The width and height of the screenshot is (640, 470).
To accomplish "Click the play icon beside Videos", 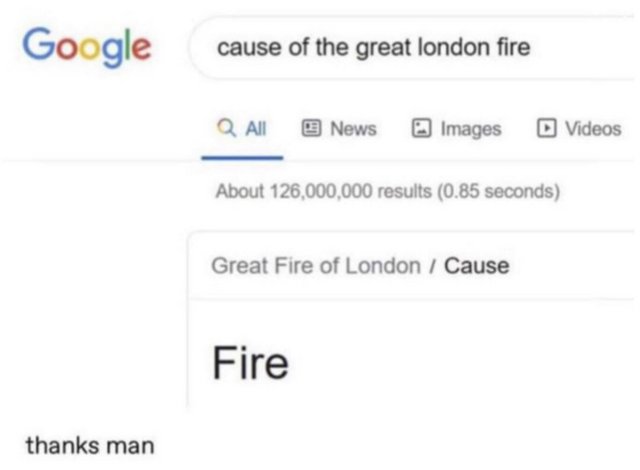I will (546, 129).
